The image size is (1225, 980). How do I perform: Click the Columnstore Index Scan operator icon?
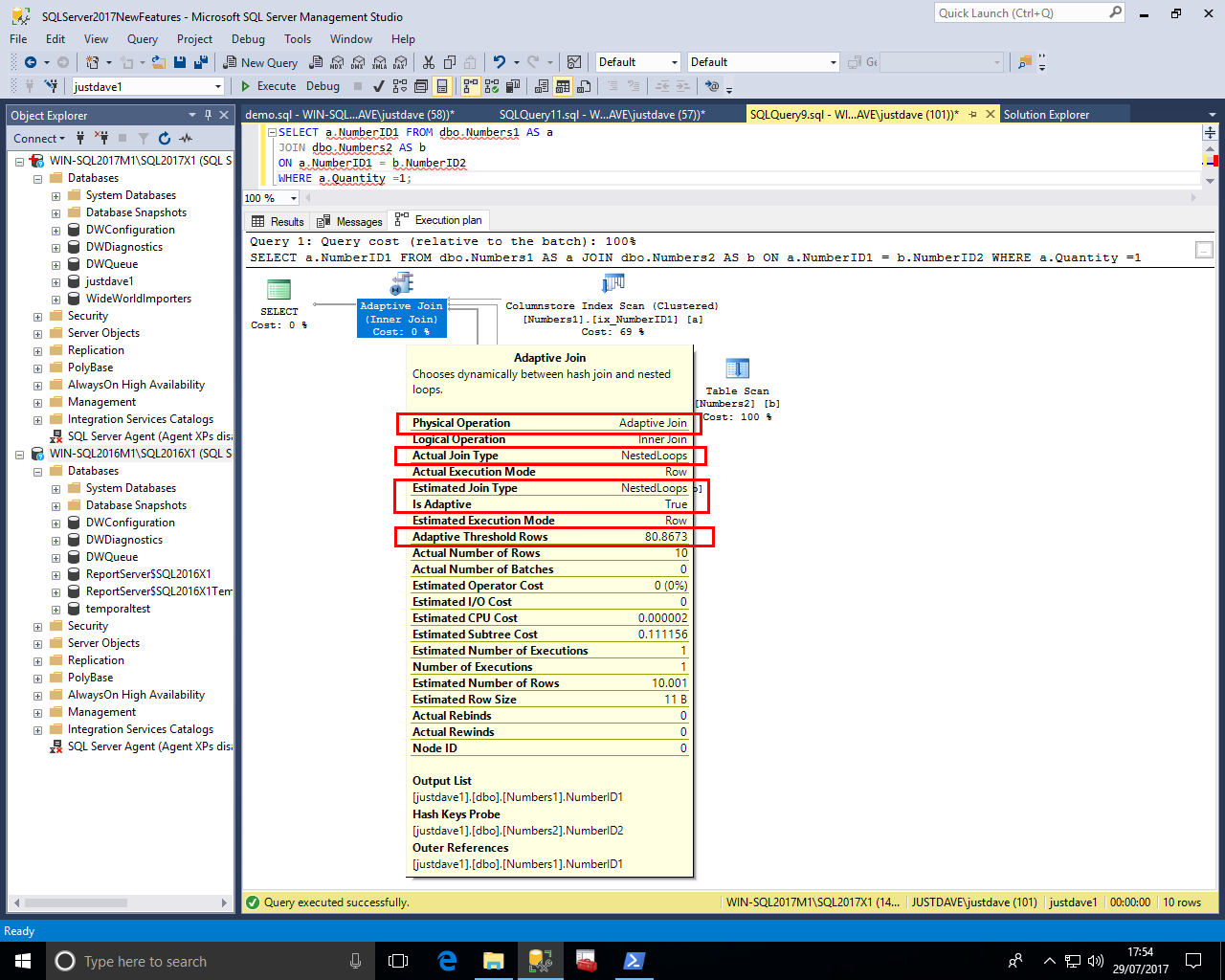point(612,284)
